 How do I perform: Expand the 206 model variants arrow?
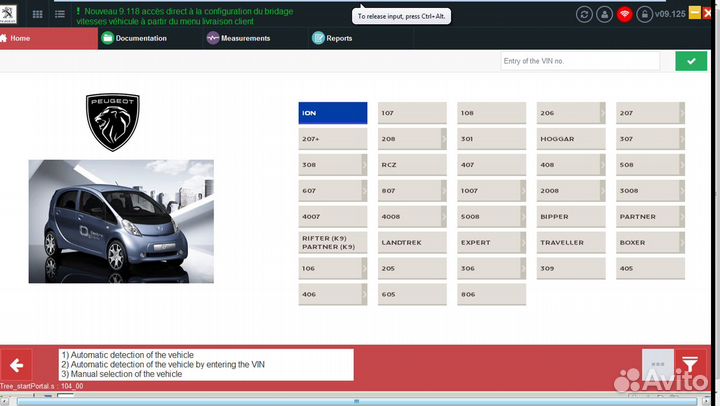(602, 113)
